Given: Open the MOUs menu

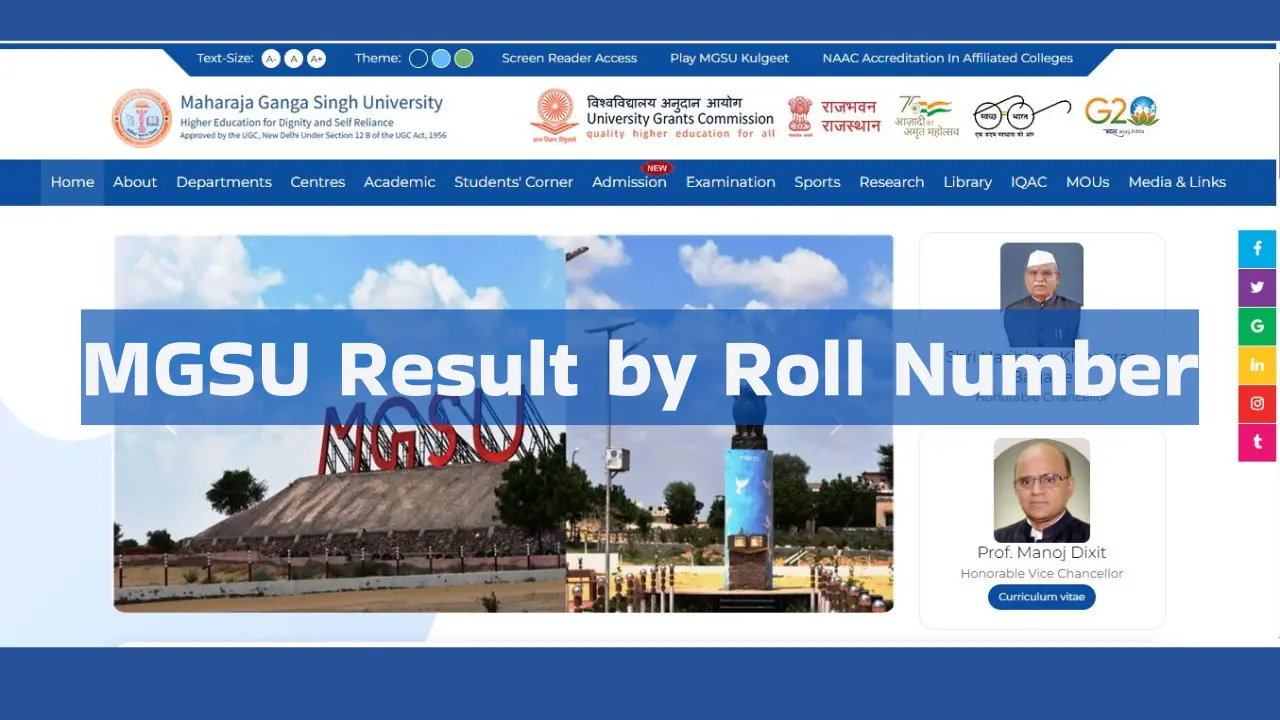Looking at the screenshot, I should click(1088, 182).
